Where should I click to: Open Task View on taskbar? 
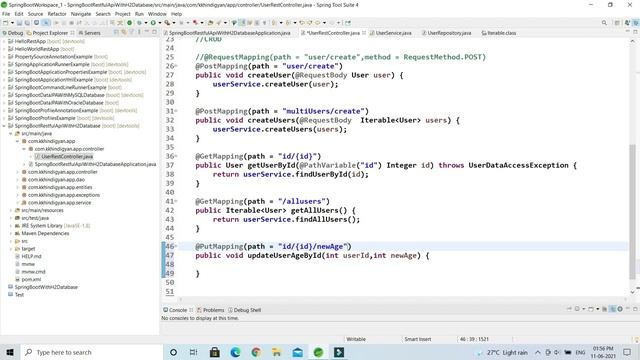pyautogui.click(x=193, y=352)
